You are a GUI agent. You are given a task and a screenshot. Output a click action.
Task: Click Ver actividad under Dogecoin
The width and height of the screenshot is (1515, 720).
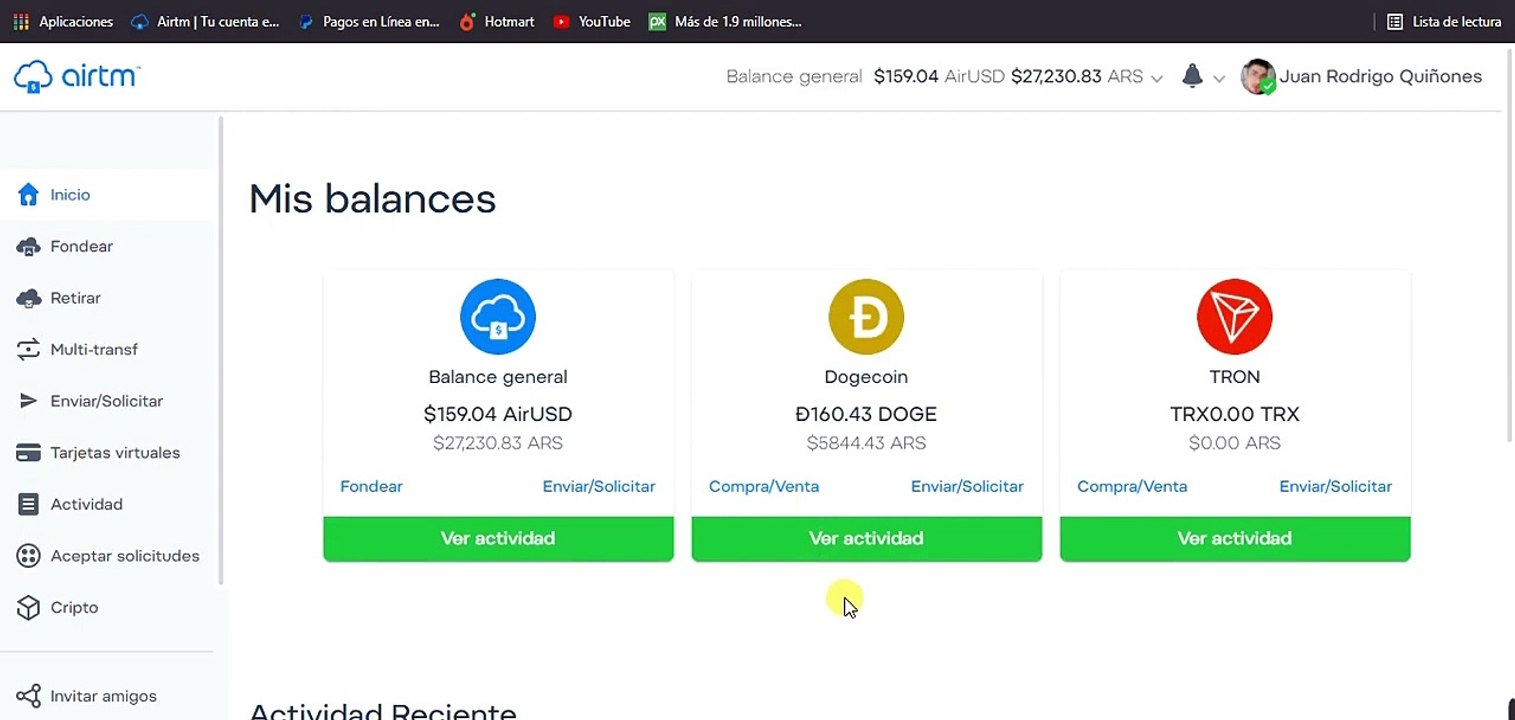point(866,539)
